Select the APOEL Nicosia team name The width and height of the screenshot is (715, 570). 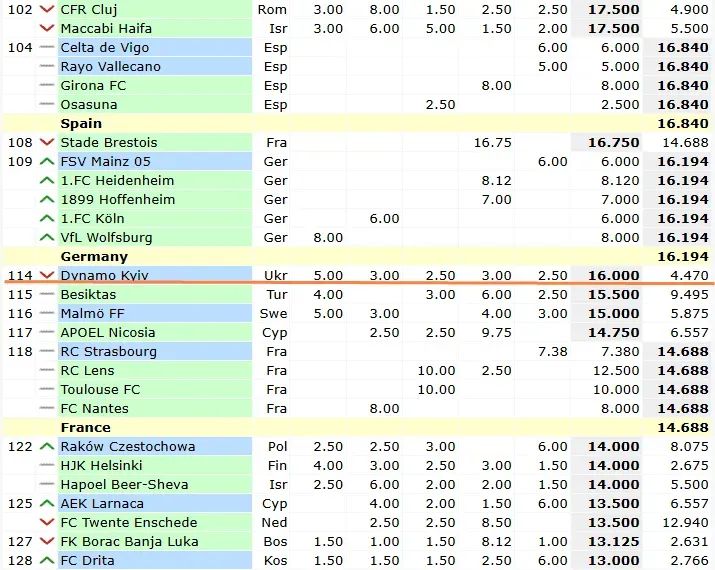(x=108, y=332)
